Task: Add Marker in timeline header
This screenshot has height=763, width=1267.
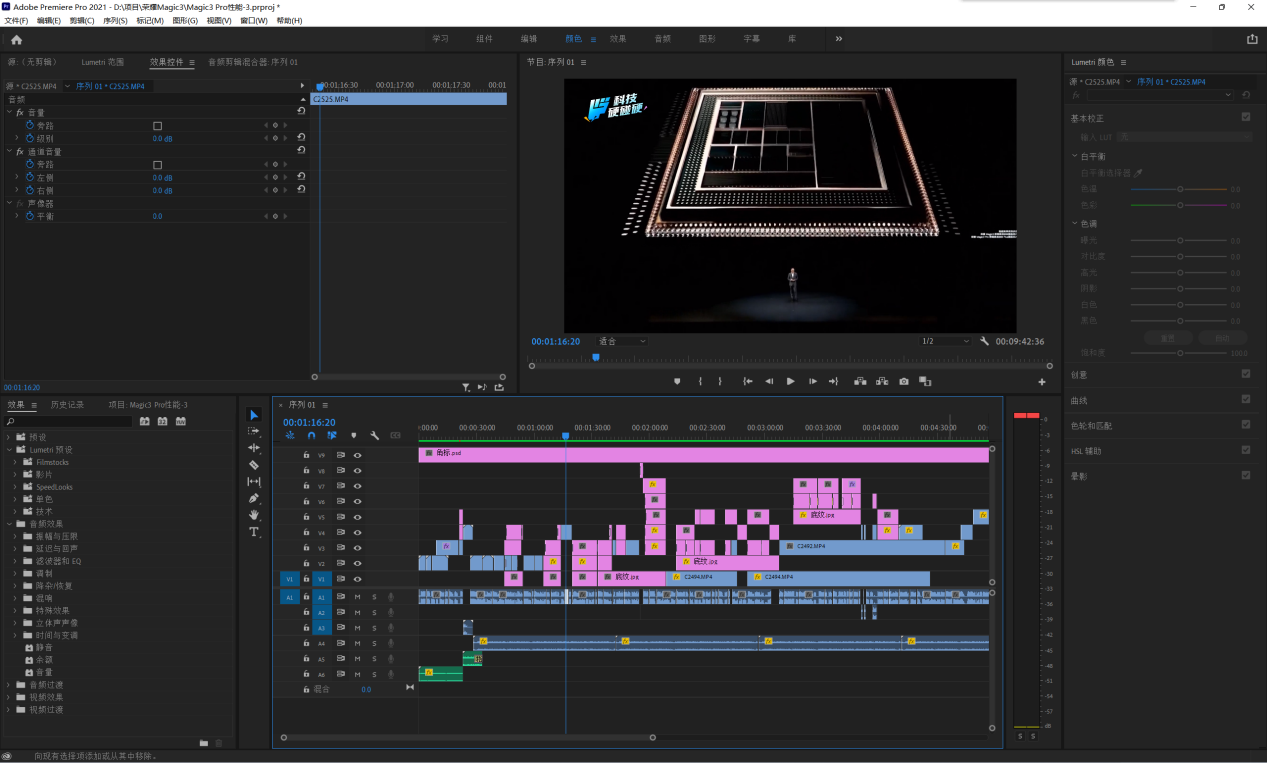Action: pyautogui.click(x=354, y=435)
